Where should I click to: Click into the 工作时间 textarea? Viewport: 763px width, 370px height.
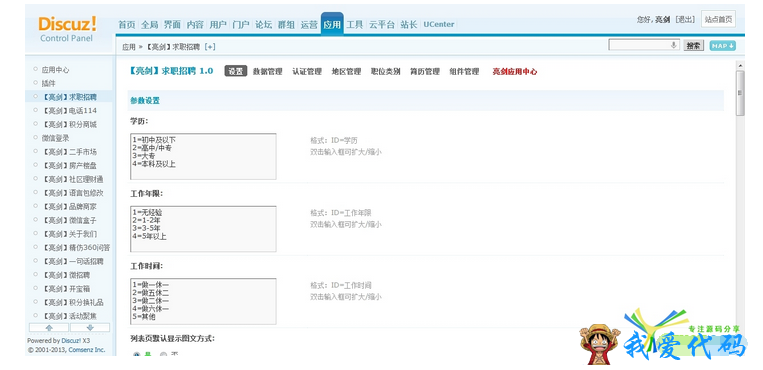(203, 301)
